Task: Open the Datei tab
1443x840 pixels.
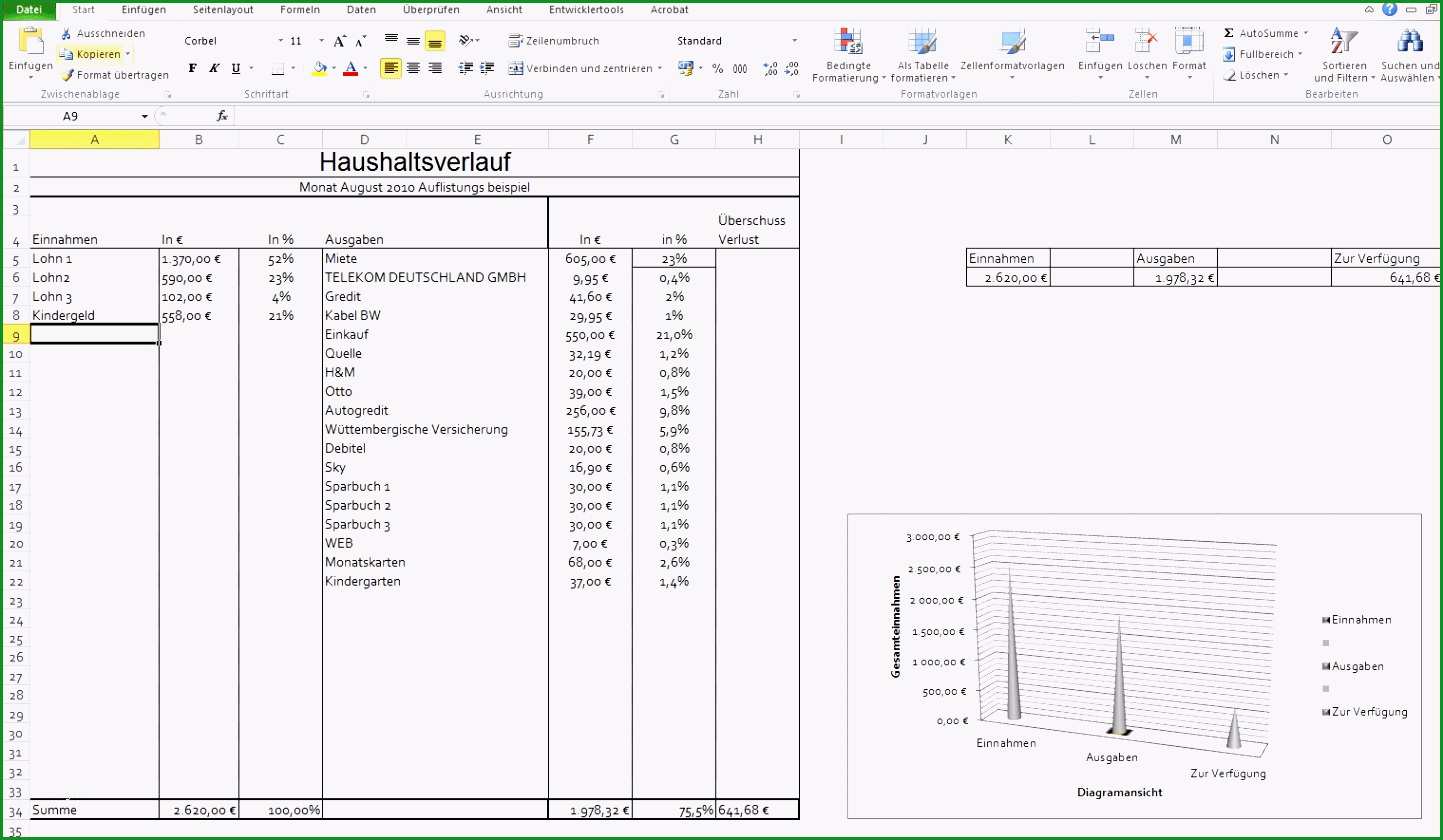Action: click(27, 9)
